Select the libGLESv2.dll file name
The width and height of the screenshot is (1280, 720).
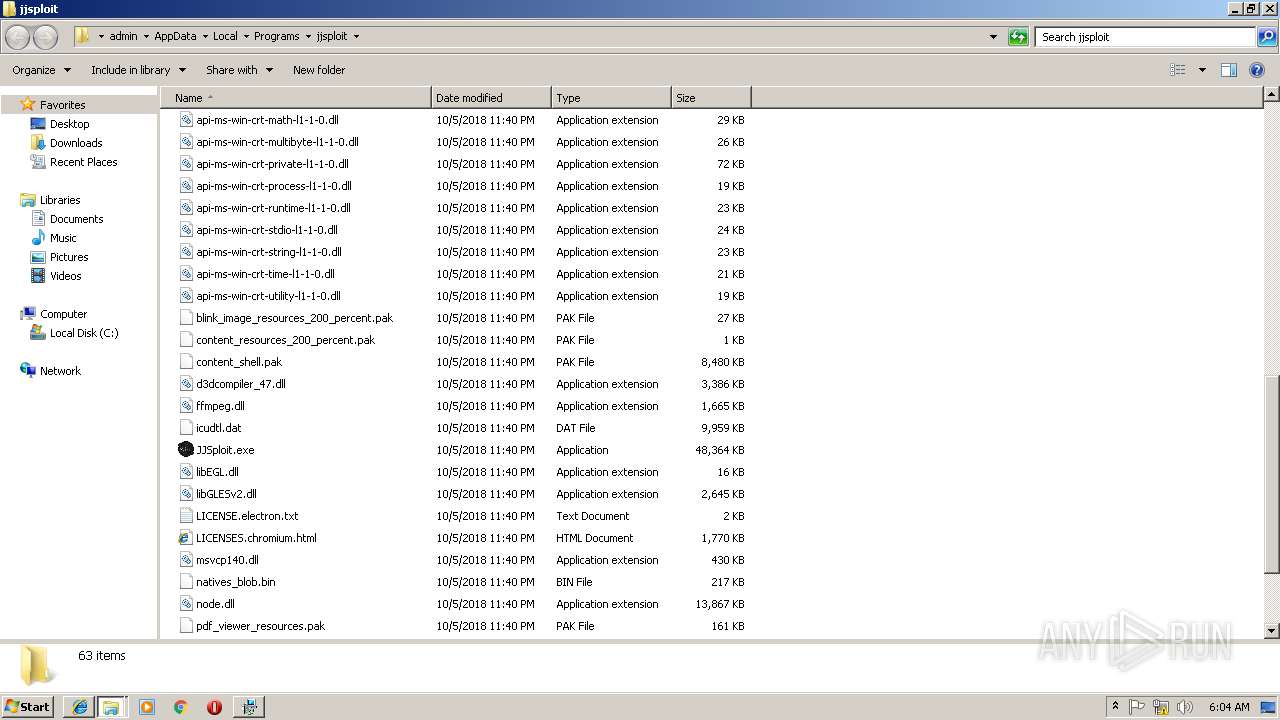pyautogui.click(x=226, y=494)
